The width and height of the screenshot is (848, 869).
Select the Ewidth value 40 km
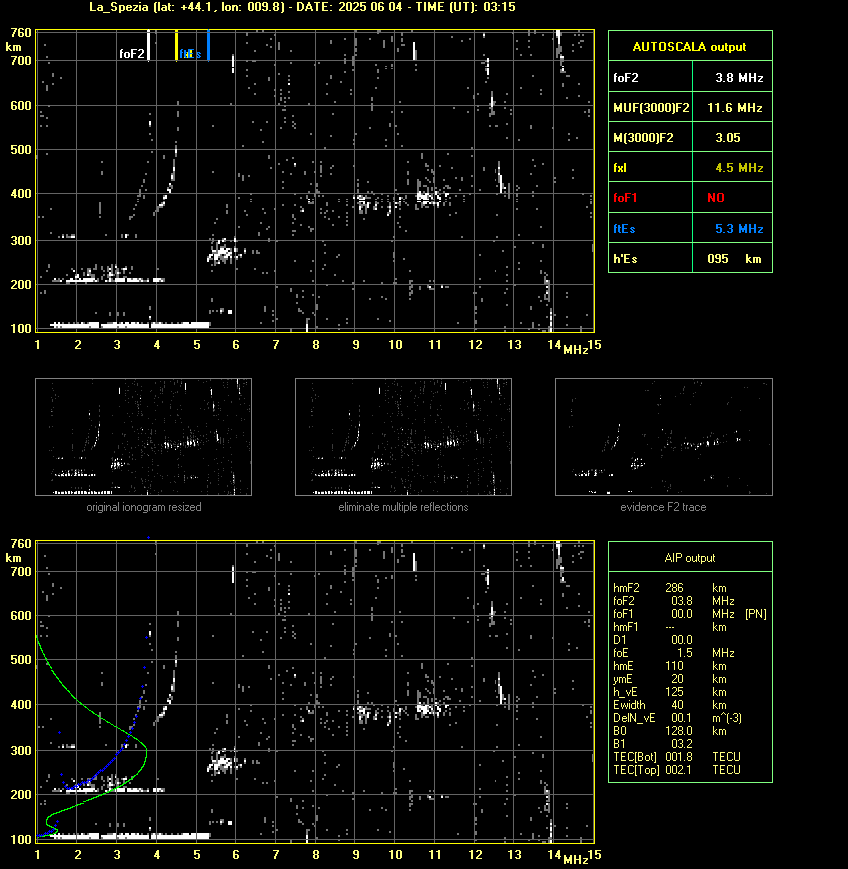click(x=698, y=705)
